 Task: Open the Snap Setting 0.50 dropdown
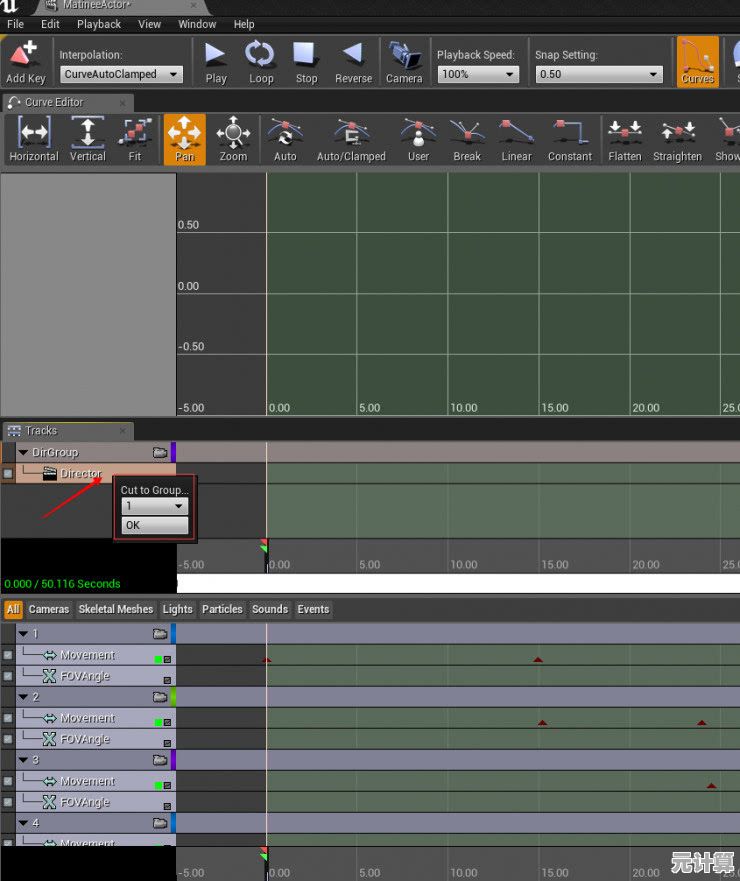click(599, 74)
